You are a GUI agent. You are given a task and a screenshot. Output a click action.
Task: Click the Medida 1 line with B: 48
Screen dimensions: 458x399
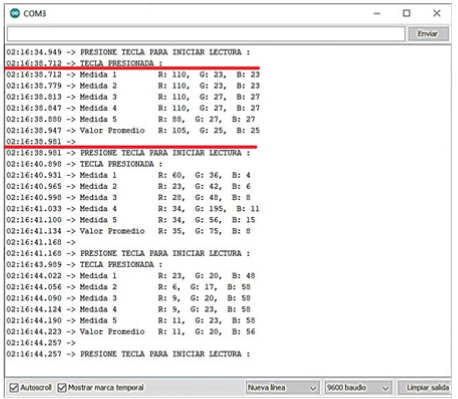[131, 276]
